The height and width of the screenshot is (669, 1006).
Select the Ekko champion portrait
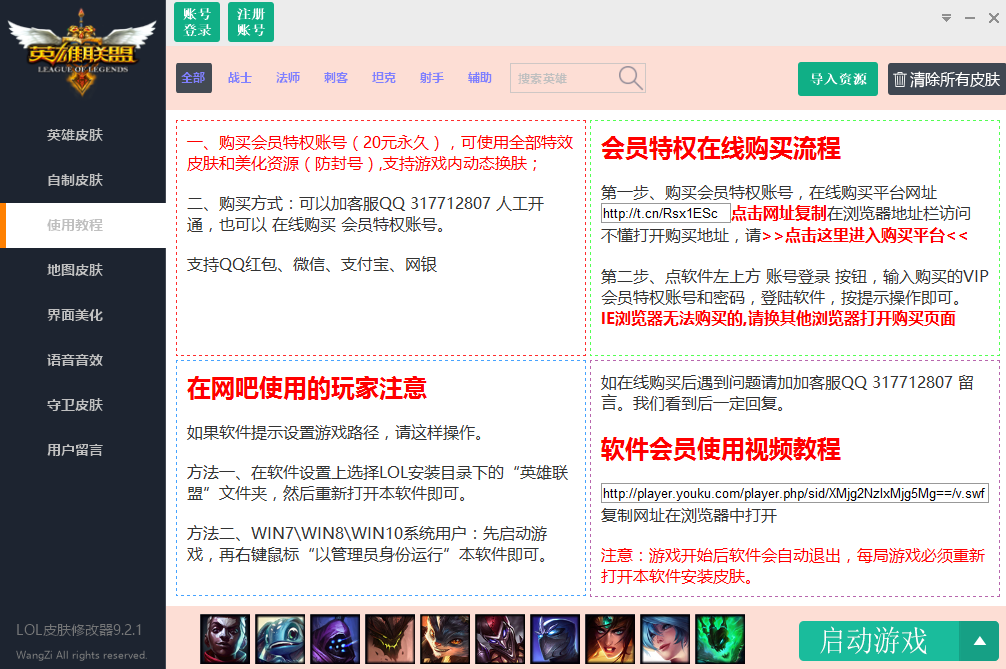(225, 639)
